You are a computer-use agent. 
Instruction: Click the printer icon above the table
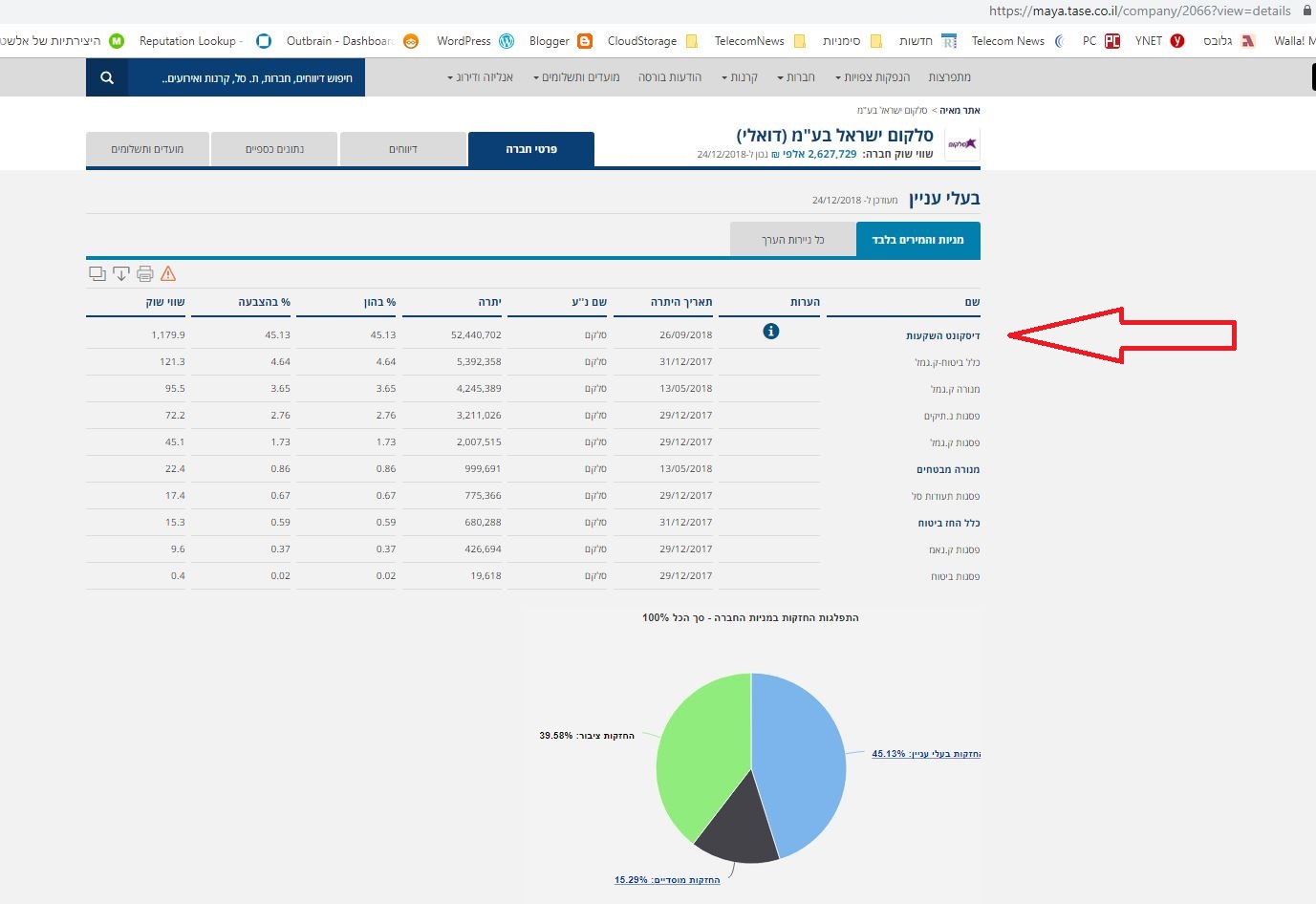[145, 273]
